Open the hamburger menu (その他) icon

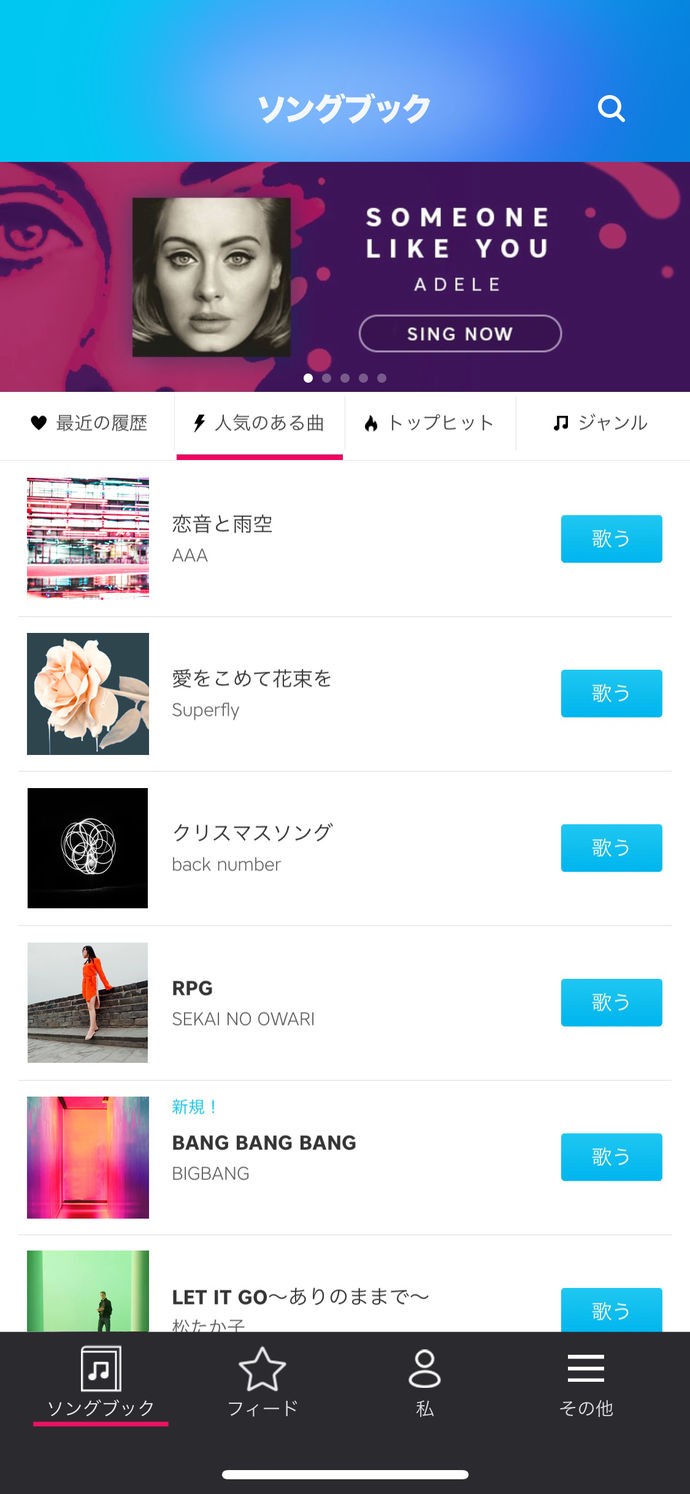[586, 1368]
